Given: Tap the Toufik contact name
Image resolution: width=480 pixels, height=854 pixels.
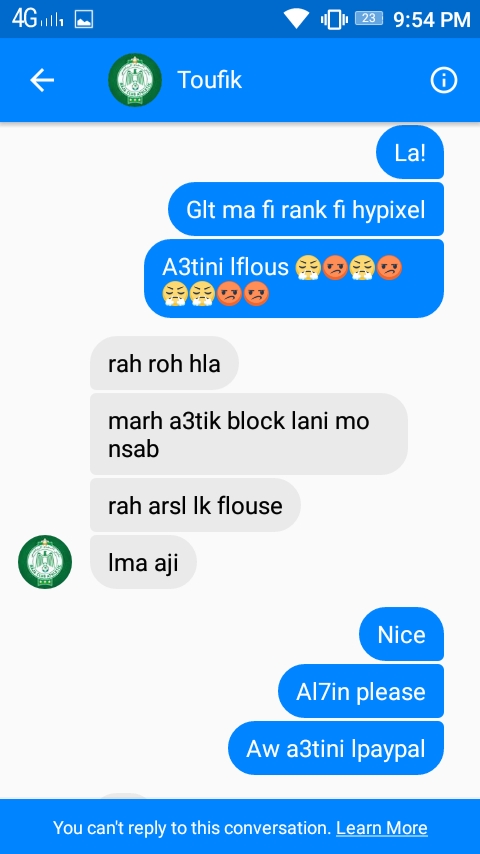Looking at the screenshot, I should tap(210, 81).
